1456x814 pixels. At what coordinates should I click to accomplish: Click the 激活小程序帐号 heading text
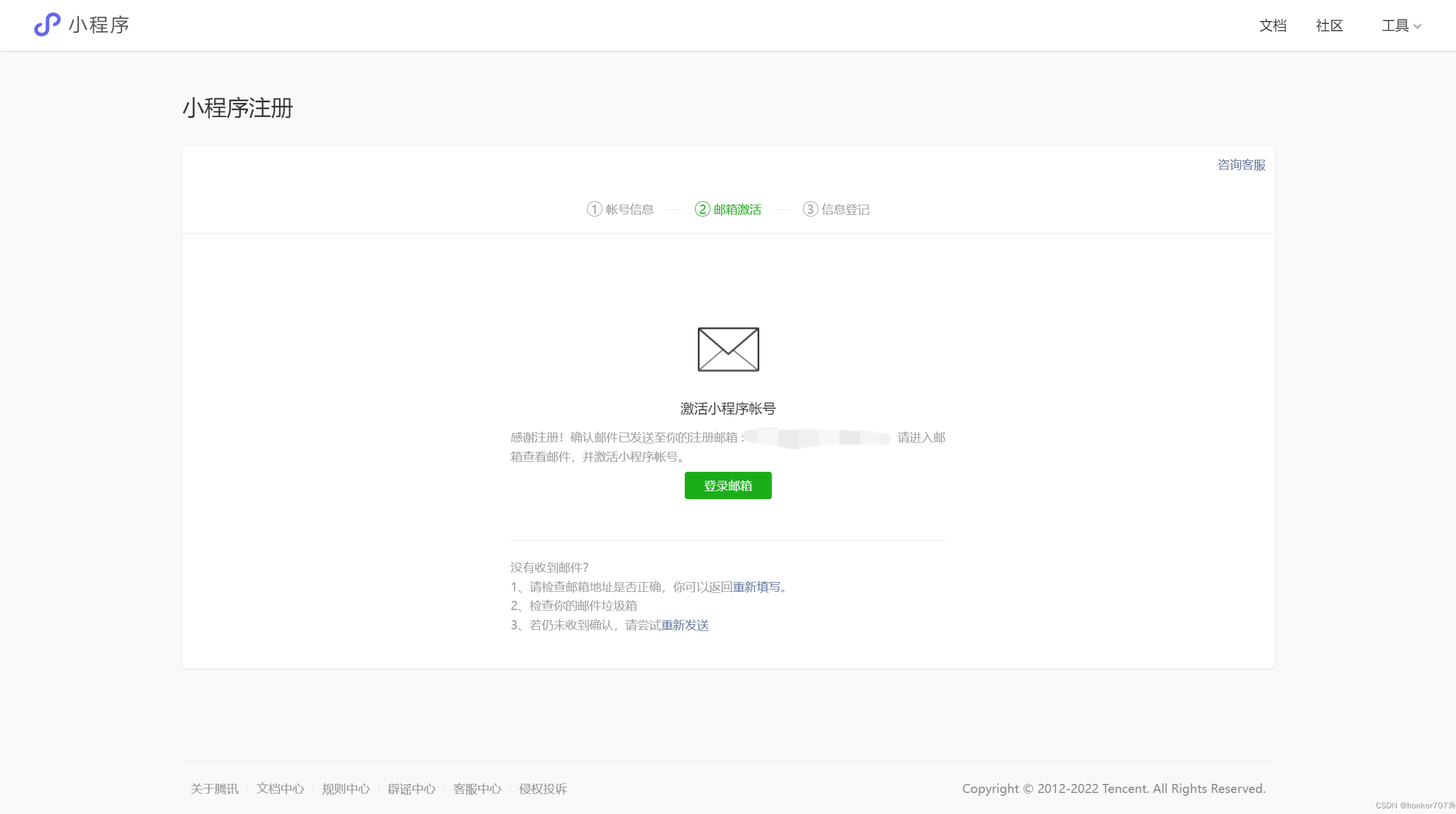point(728,409)
